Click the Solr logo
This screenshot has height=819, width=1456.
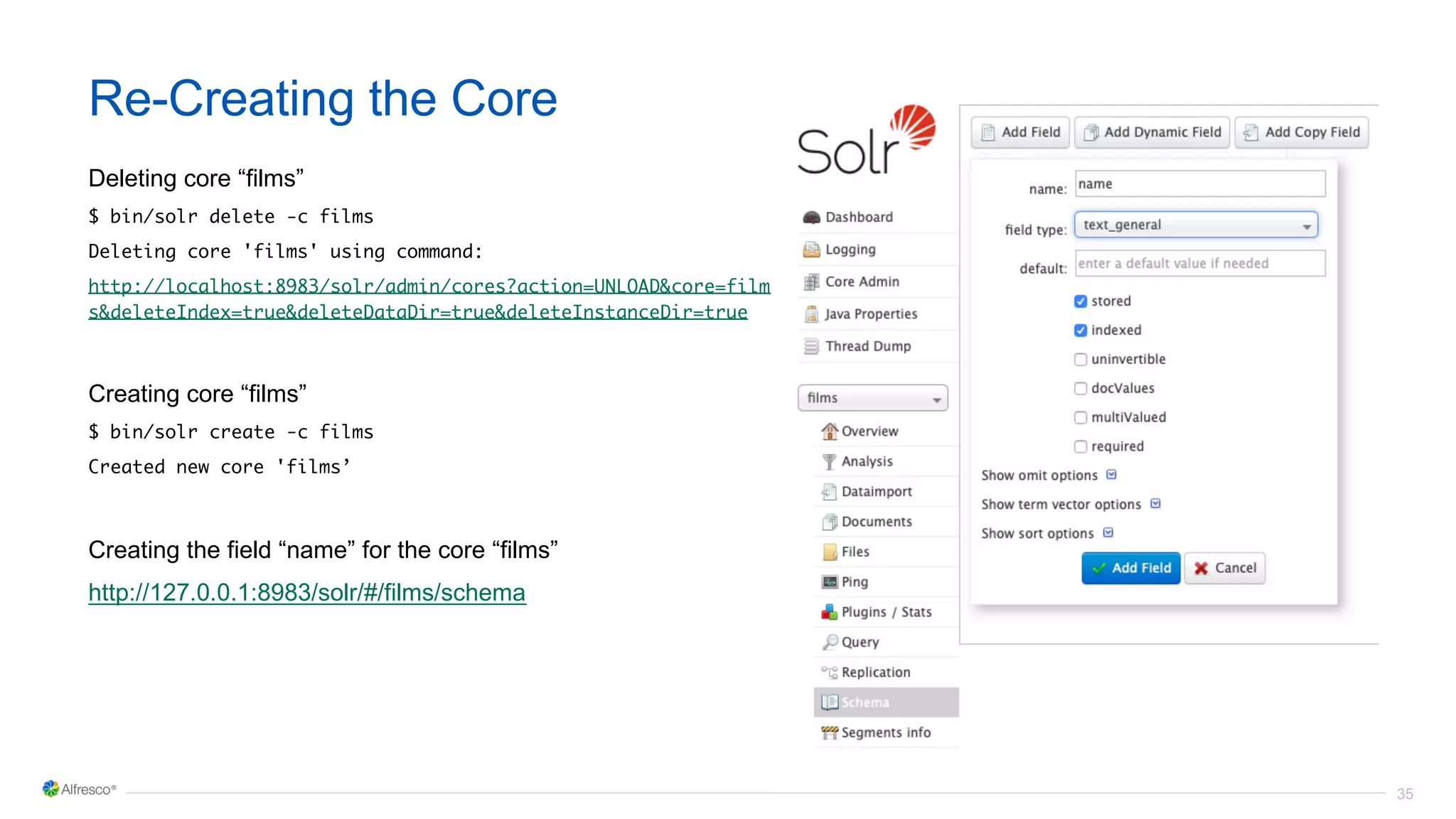point(867,140)
